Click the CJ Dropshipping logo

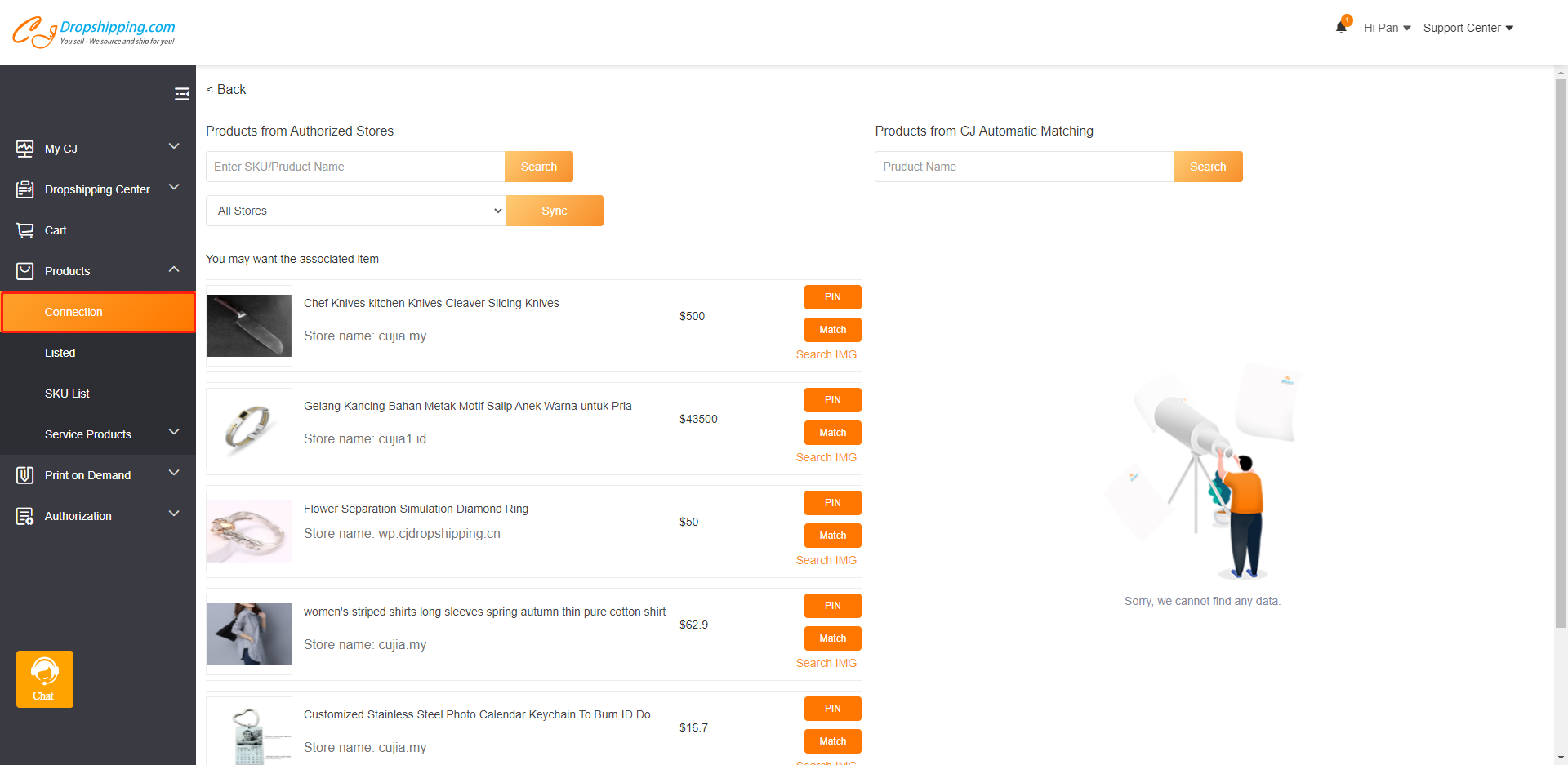(x=94, y=32)
